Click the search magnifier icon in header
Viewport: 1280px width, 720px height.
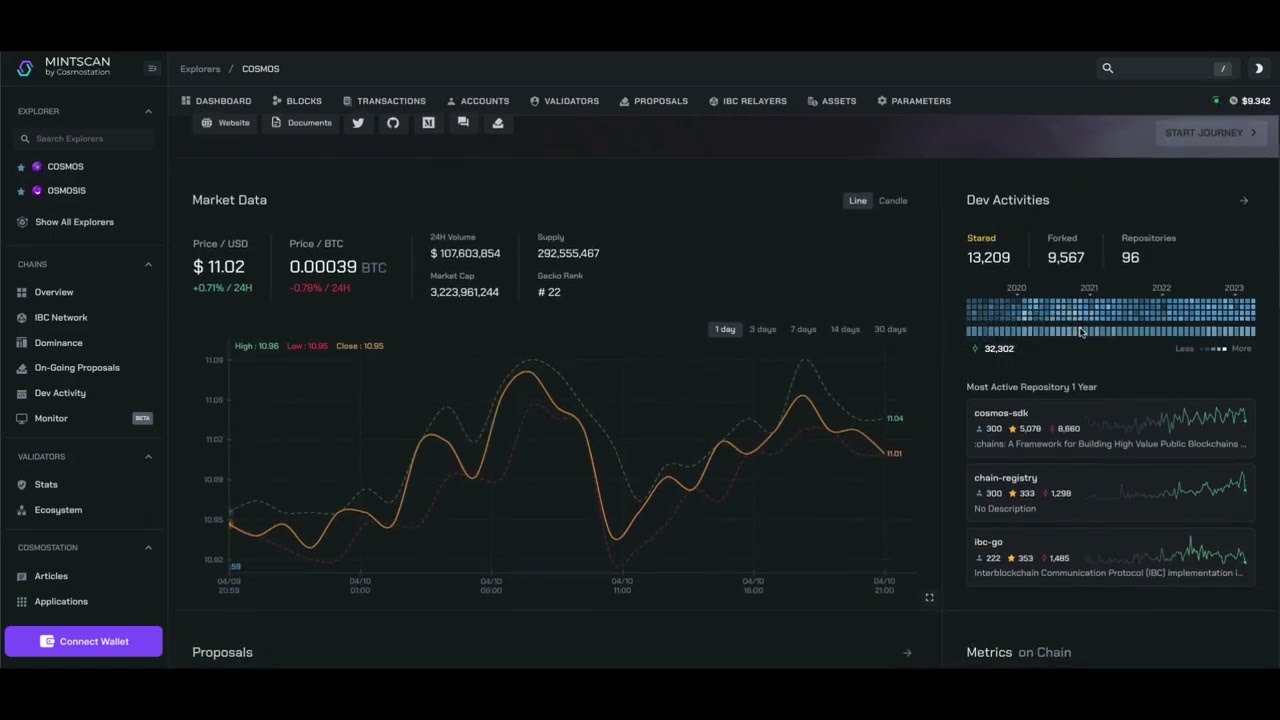[x=1107, y=68]
